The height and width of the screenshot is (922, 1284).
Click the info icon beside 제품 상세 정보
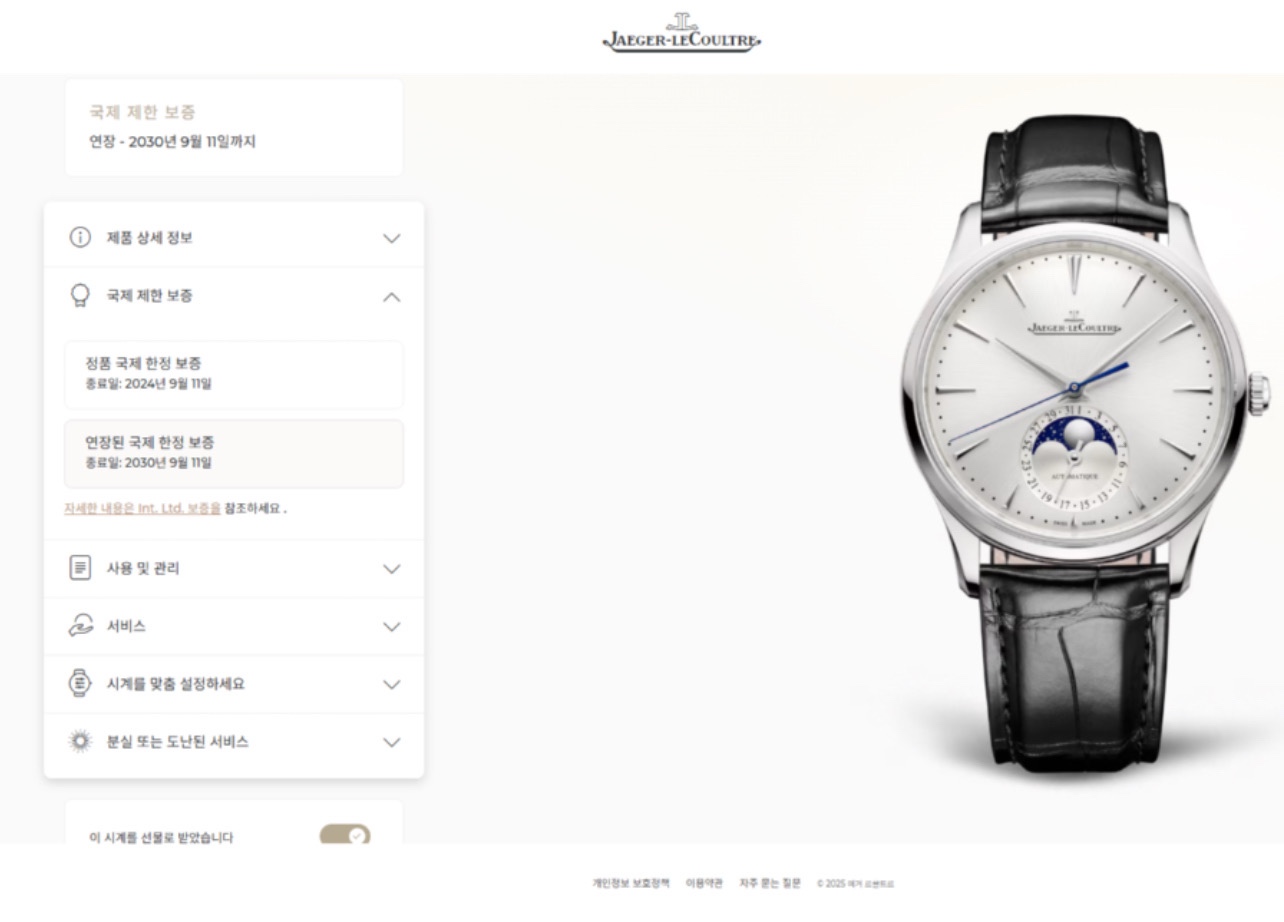[80, 238]
